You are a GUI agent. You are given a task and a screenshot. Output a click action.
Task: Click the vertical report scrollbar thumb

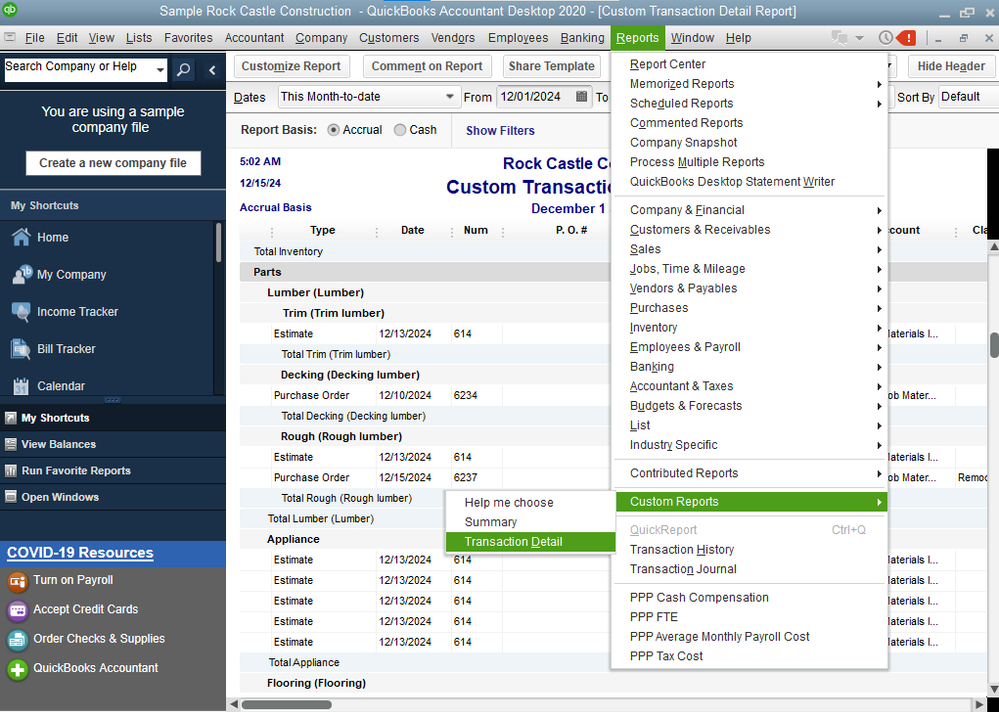coord(994,345)
